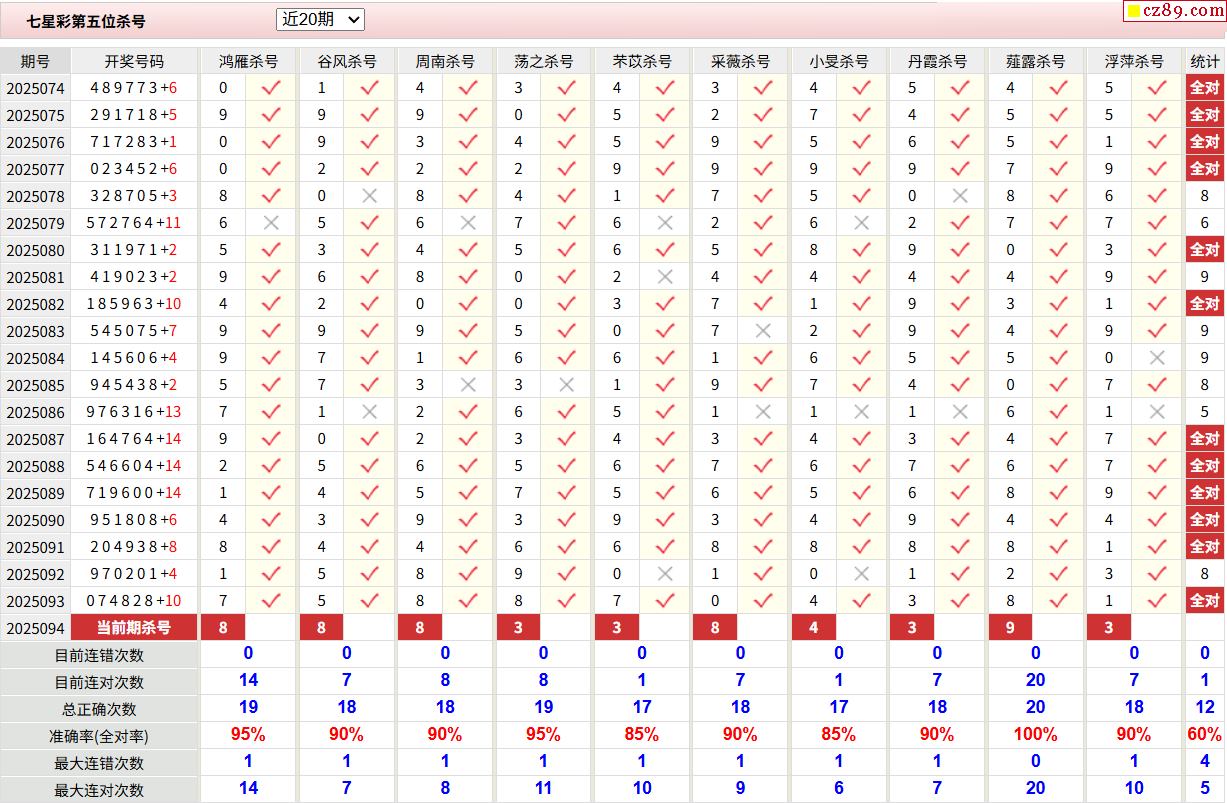Click the X mark for 小旻杀号 in row 2025079
The height and width of the screenshot is (803, 1227).
(x=862, y=223)
